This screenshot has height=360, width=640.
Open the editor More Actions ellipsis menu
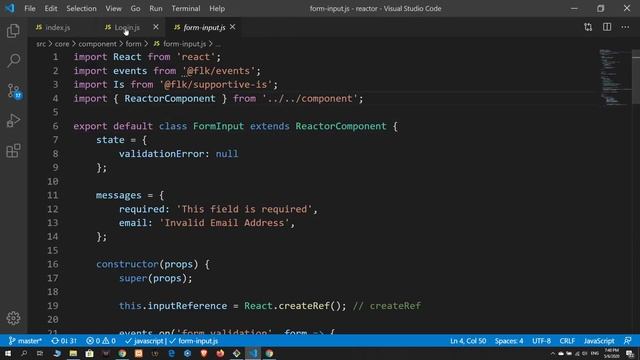pyautogui.click(x=625, y=27)
